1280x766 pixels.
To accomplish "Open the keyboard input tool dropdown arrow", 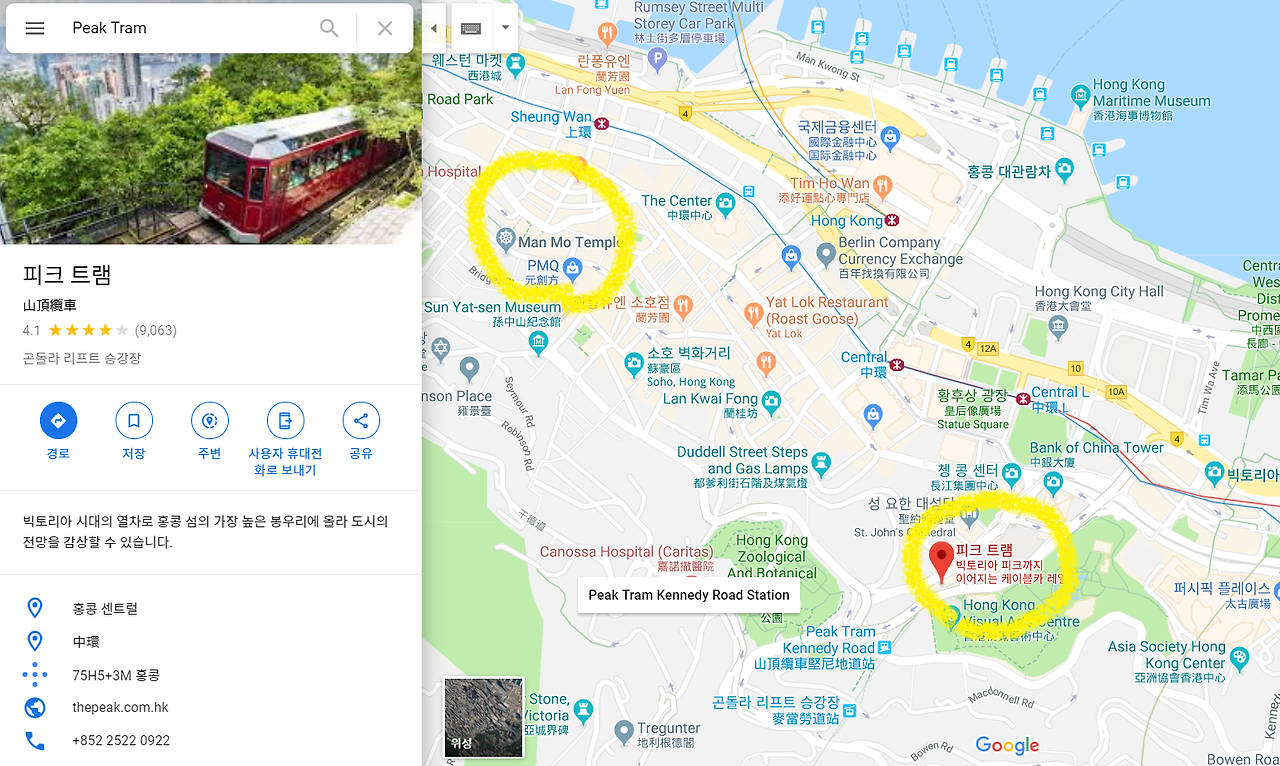I will coord(505,28).
